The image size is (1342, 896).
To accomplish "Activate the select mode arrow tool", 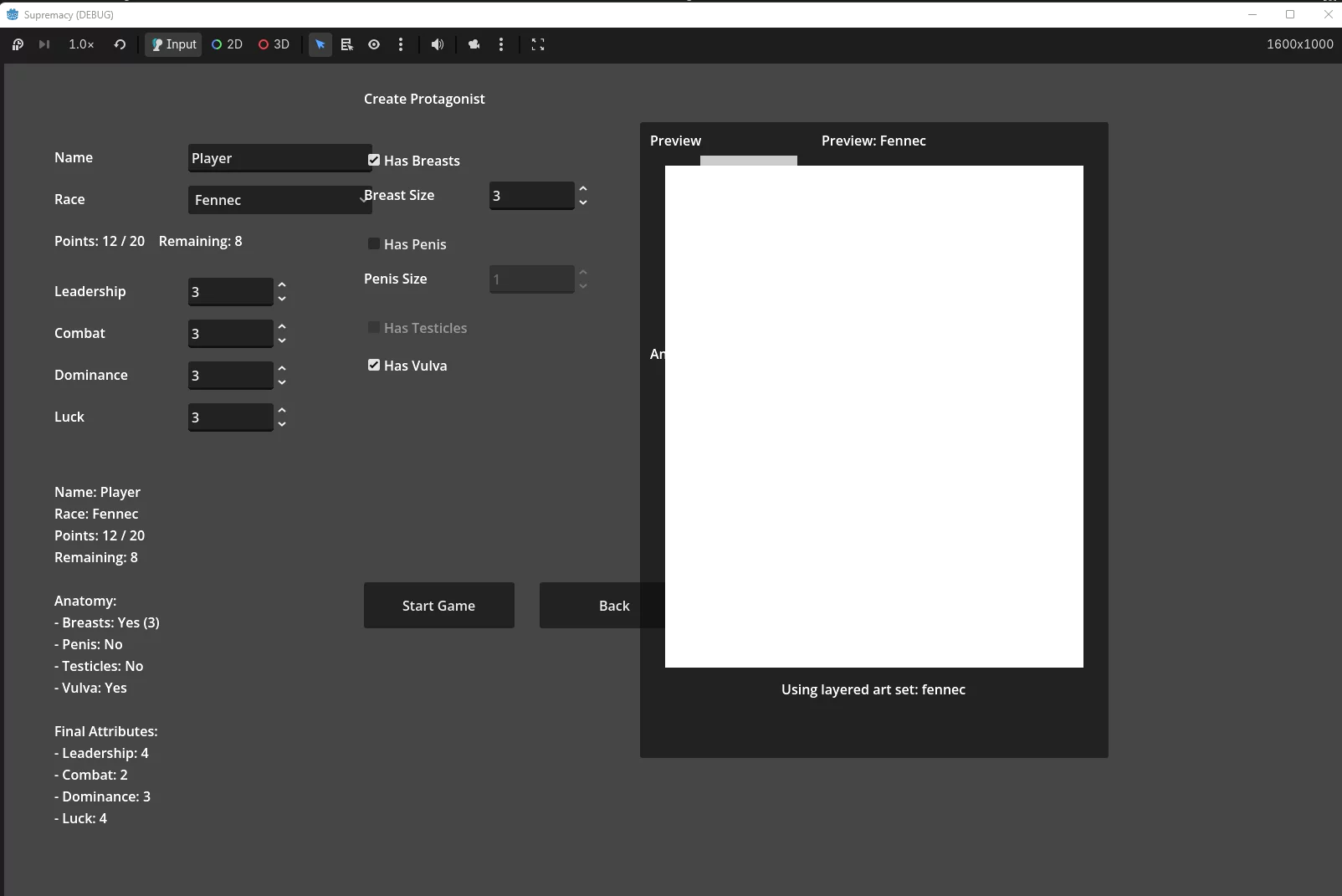I will click(320, 44).
